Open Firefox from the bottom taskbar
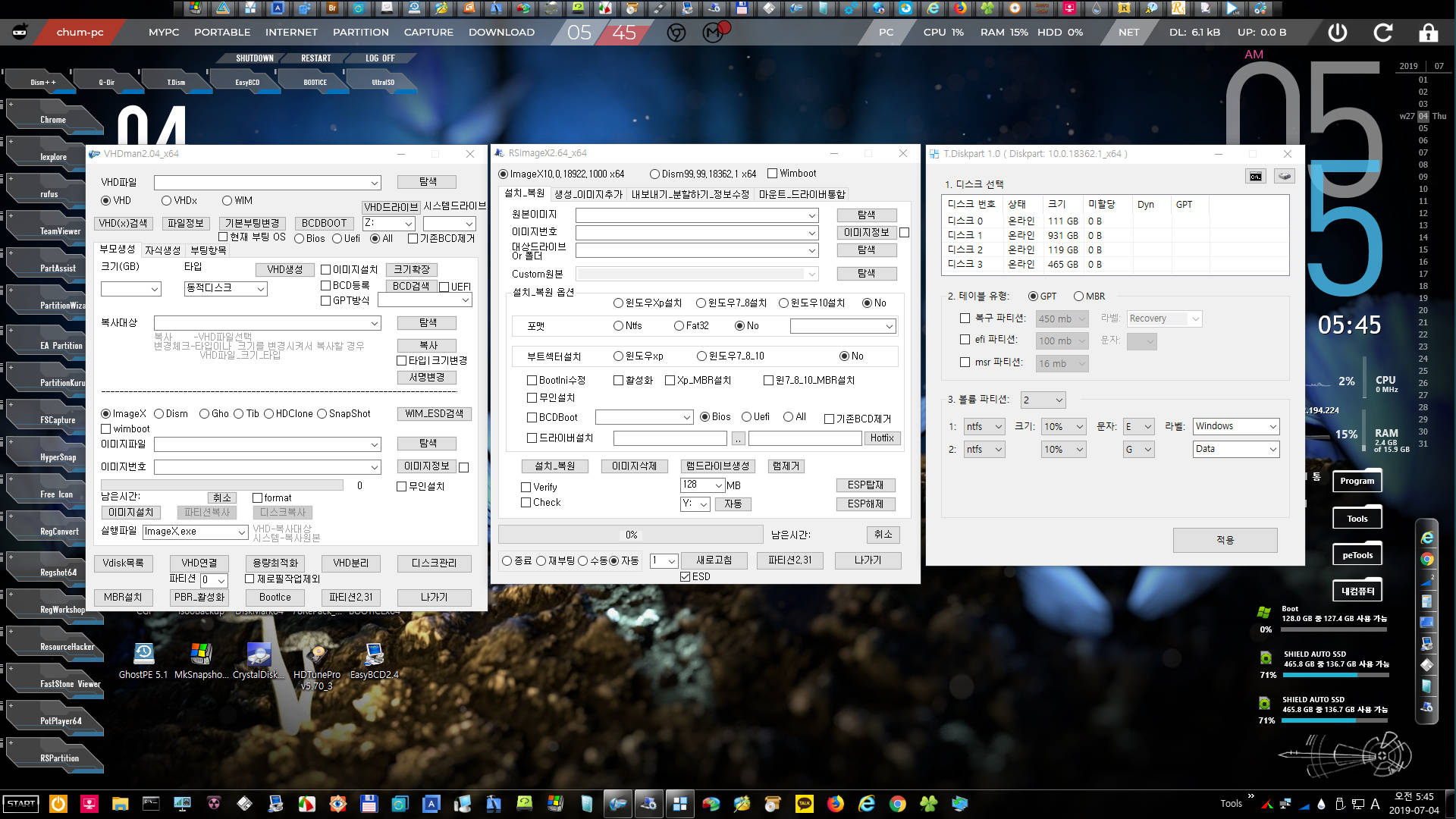Viewport: 1456px width, 819px height. [836, 803]
